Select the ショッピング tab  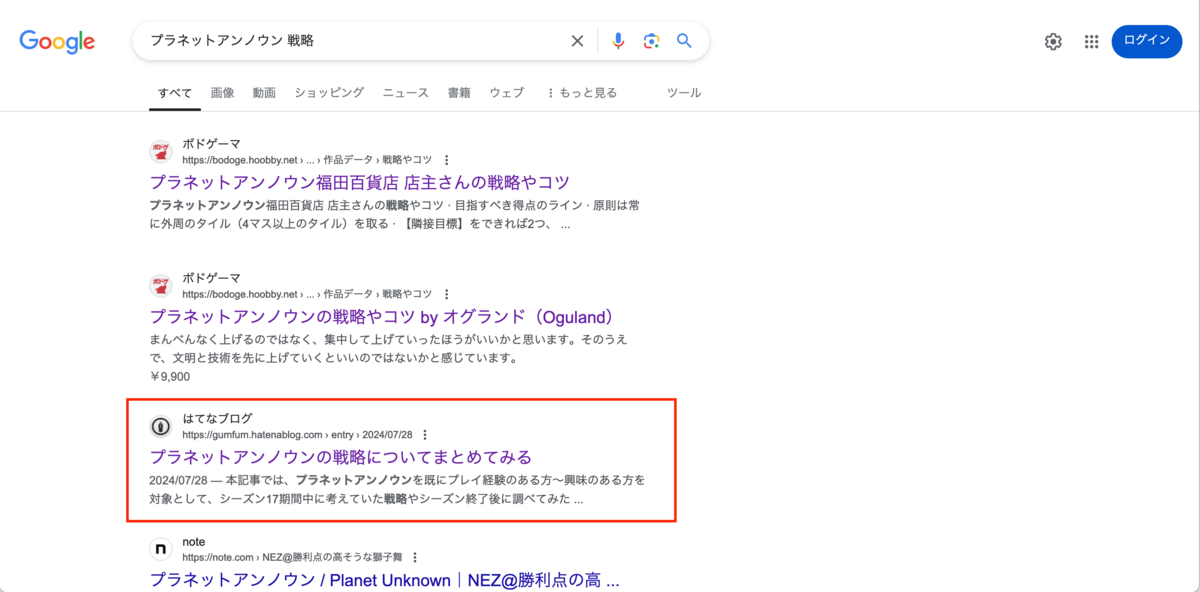(330, 92)
